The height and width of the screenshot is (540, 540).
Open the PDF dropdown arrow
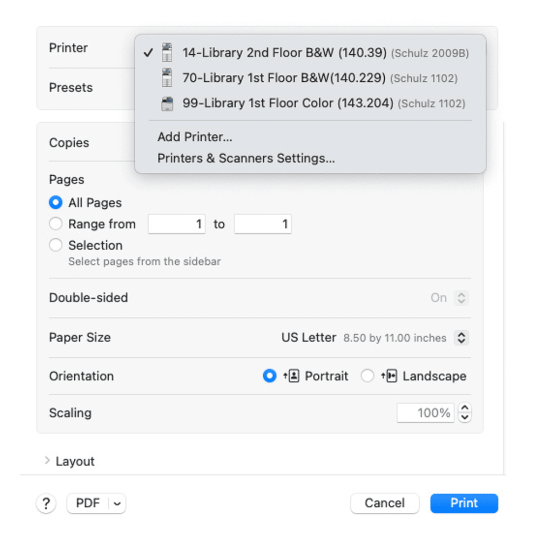coord(117,503)
